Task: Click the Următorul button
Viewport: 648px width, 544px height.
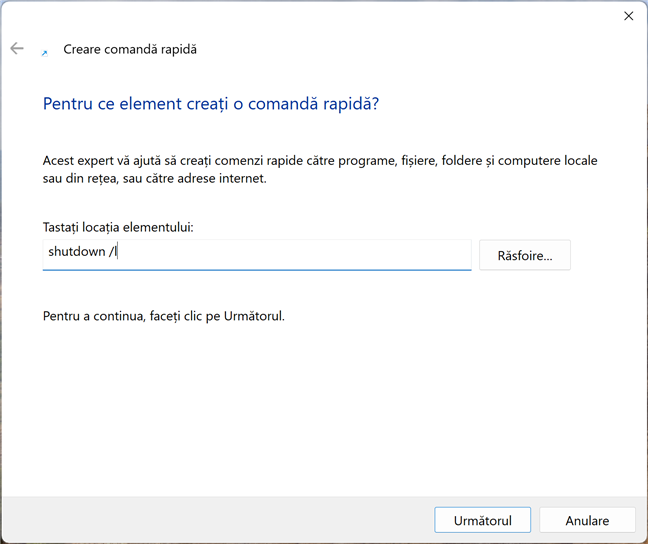Action: tap(482, 520)
